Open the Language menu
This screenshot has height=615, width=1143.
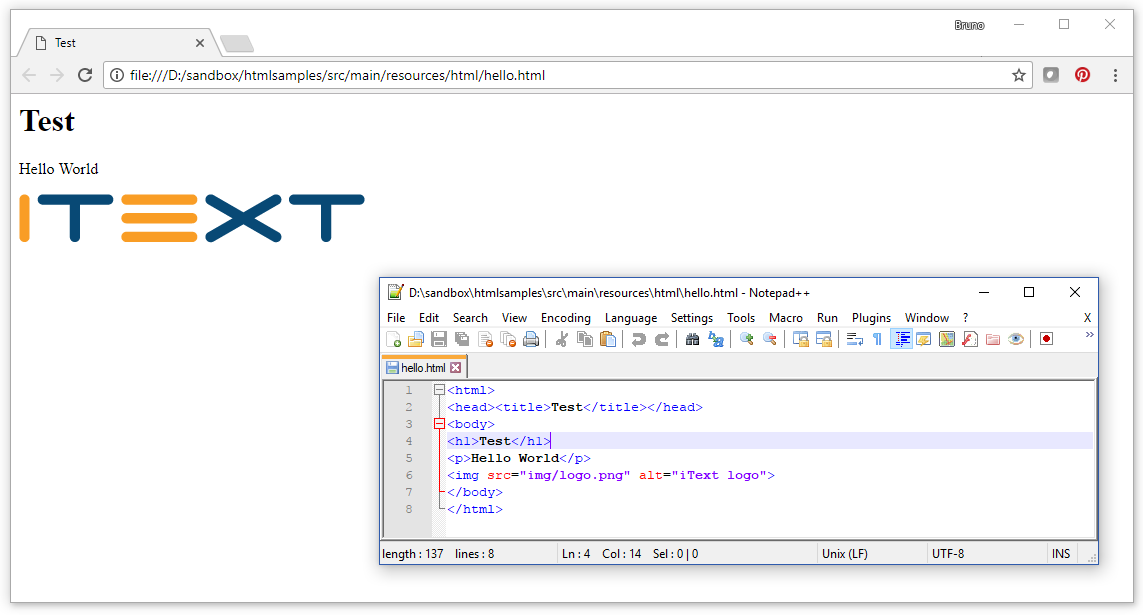(x=631, y=318)
